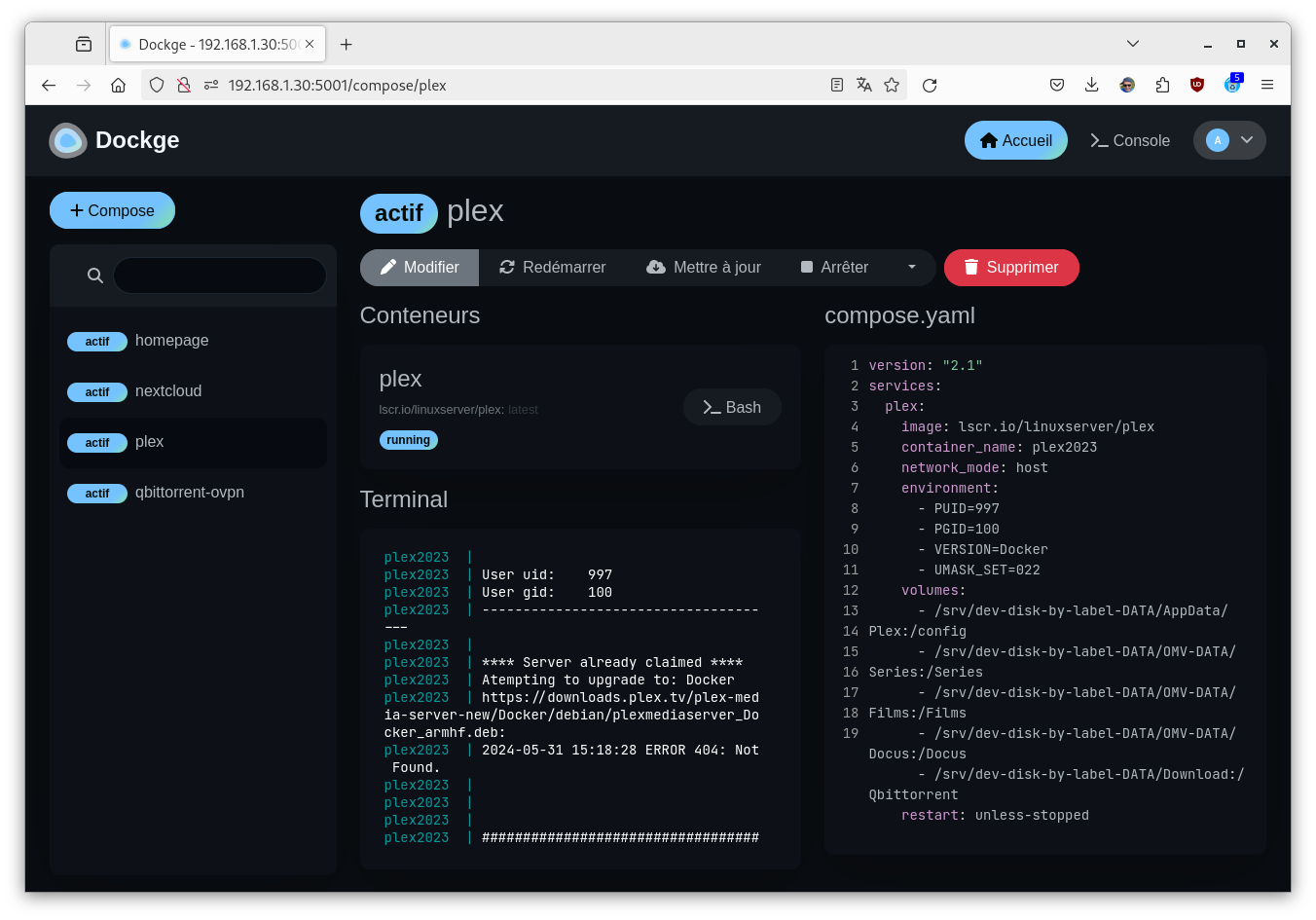The width and height of the screenshot is (1316, 920).
Task: Click the browser forward arrow
Action: coord(84,85)
